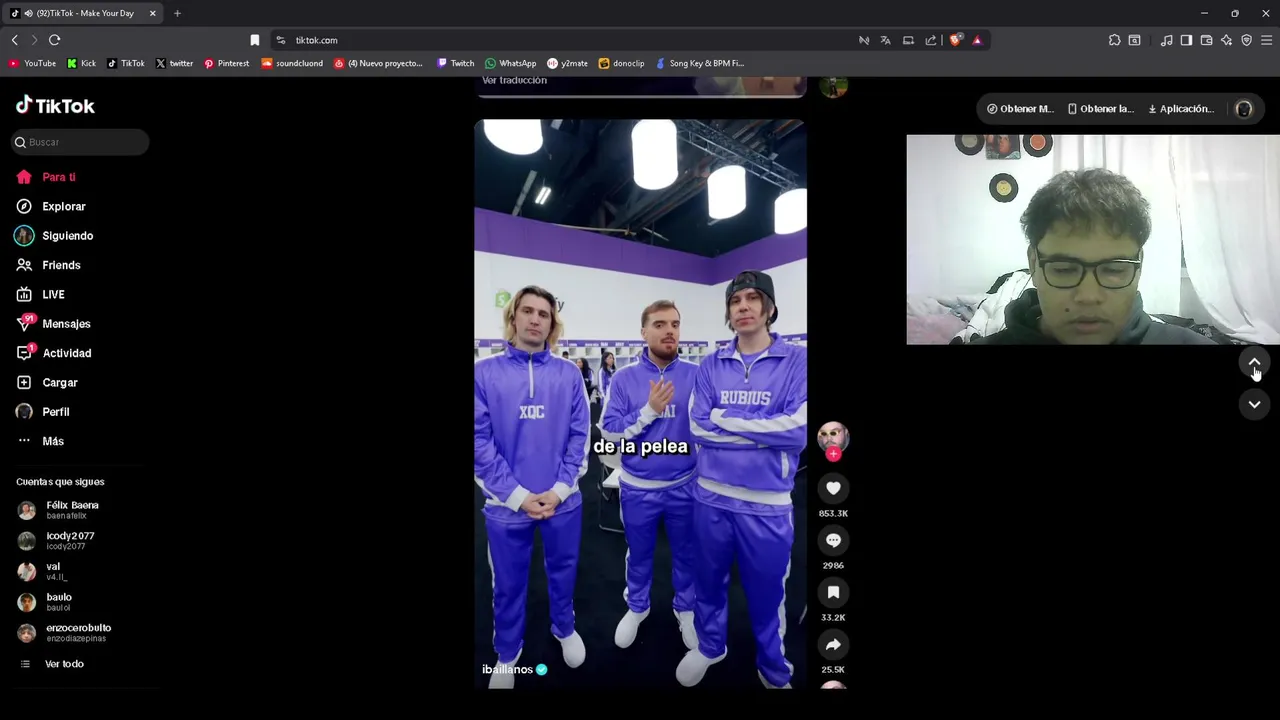Viewport: 1280px width, 720px height.
Task: Follow creator via the red plus badge
Action: tap(833, 454)
